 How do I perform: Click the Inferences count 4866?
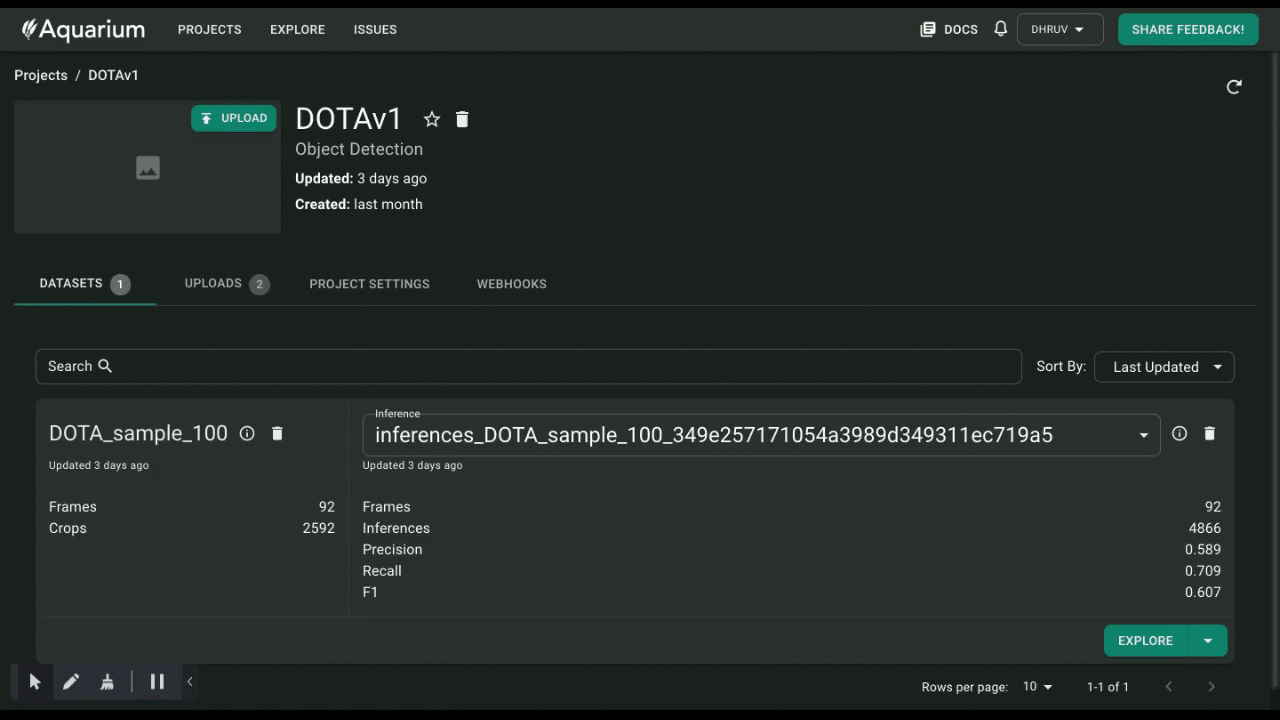pyautogui.click(x=1205, y=528)
